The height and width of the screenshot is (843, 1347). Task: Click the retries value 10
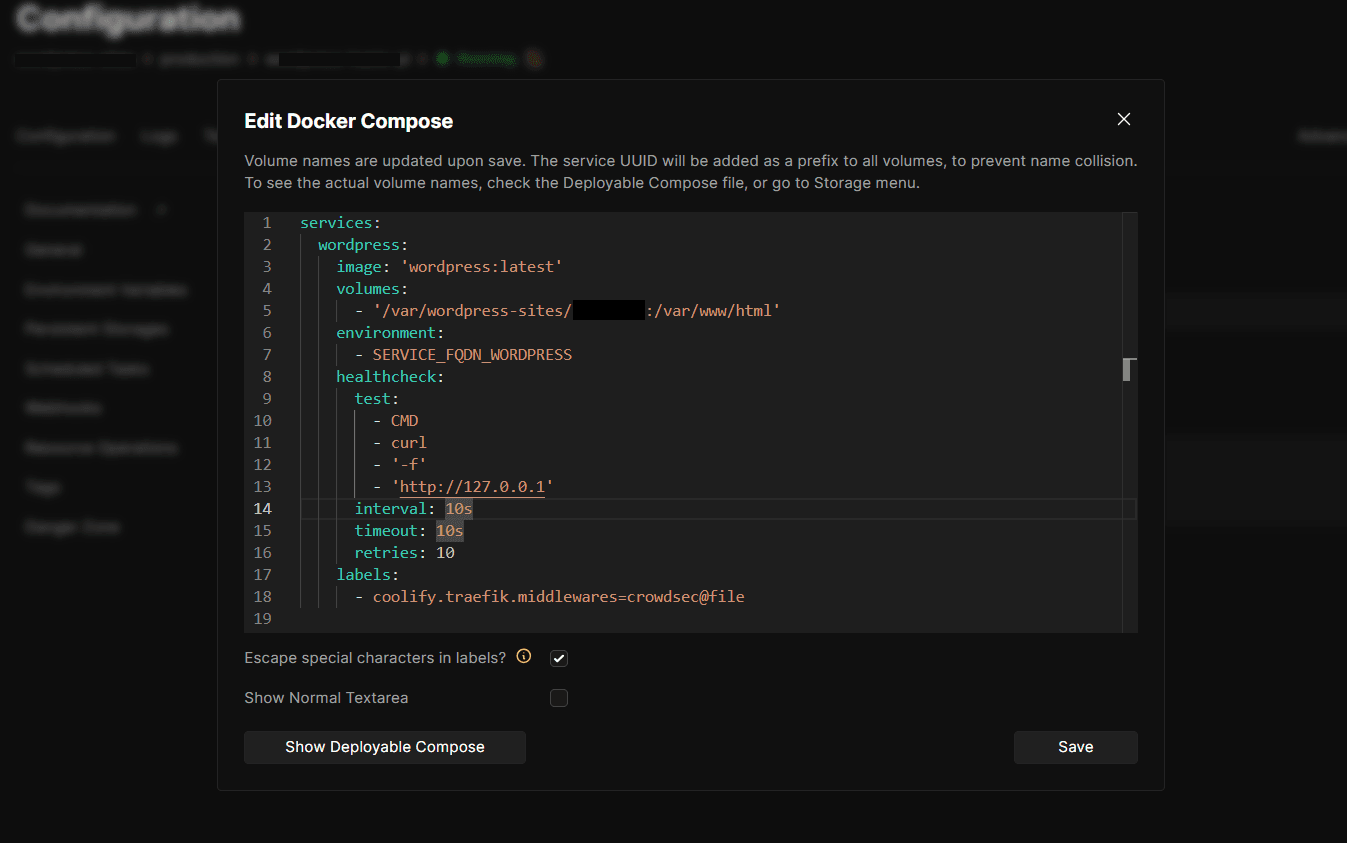click(x=445, y=553)
